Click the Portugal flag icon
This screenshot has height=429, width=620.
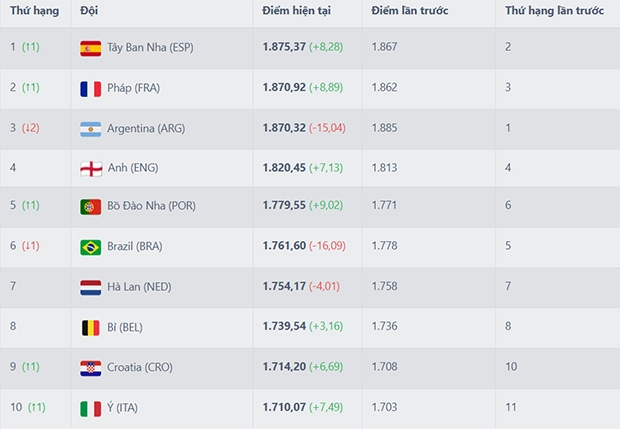coord(90,207)
